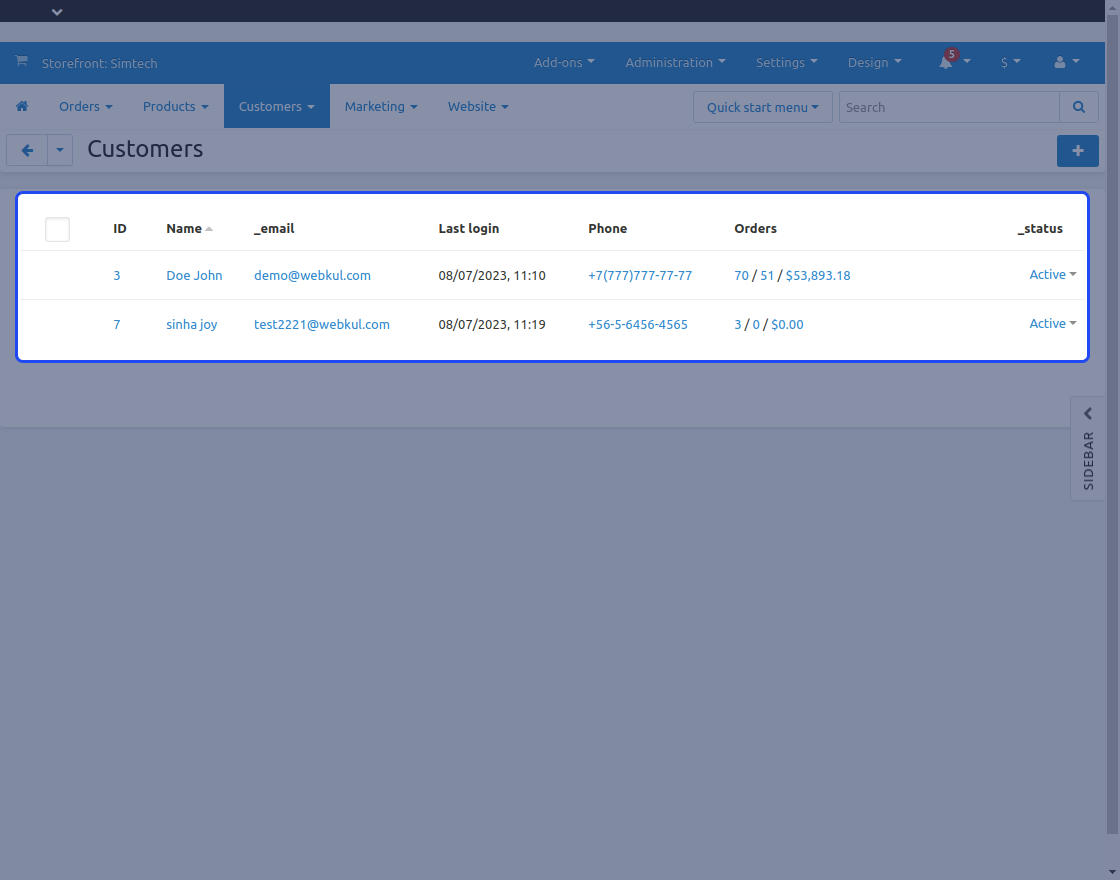
Task: Open the Orders menu
Action: (x=86, y=106)
